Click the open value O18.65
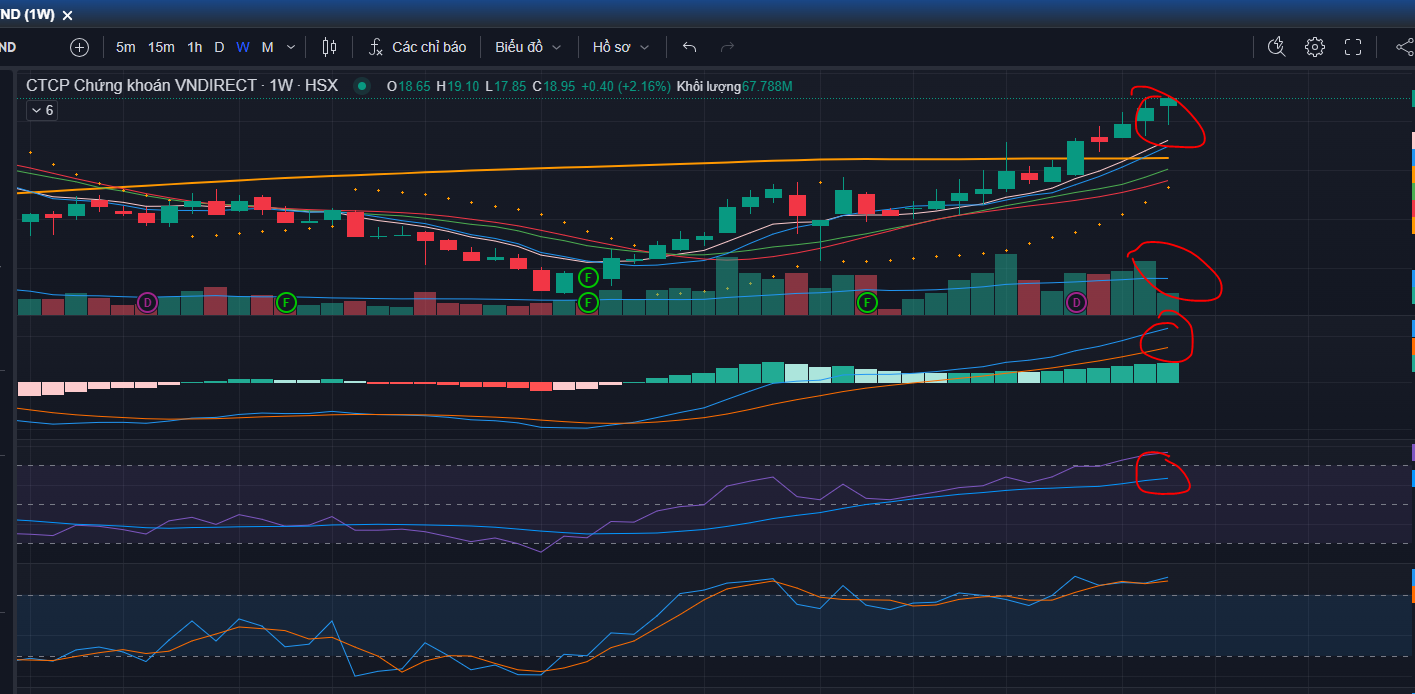This screenshot has height=694, width=1415. tap(409, 87)
